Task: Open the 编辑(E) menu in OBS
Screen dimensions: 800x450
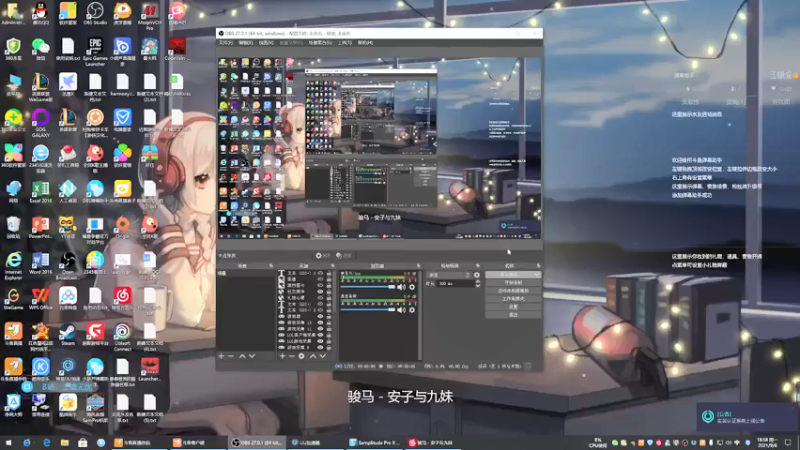Action: tap(246, 43)
